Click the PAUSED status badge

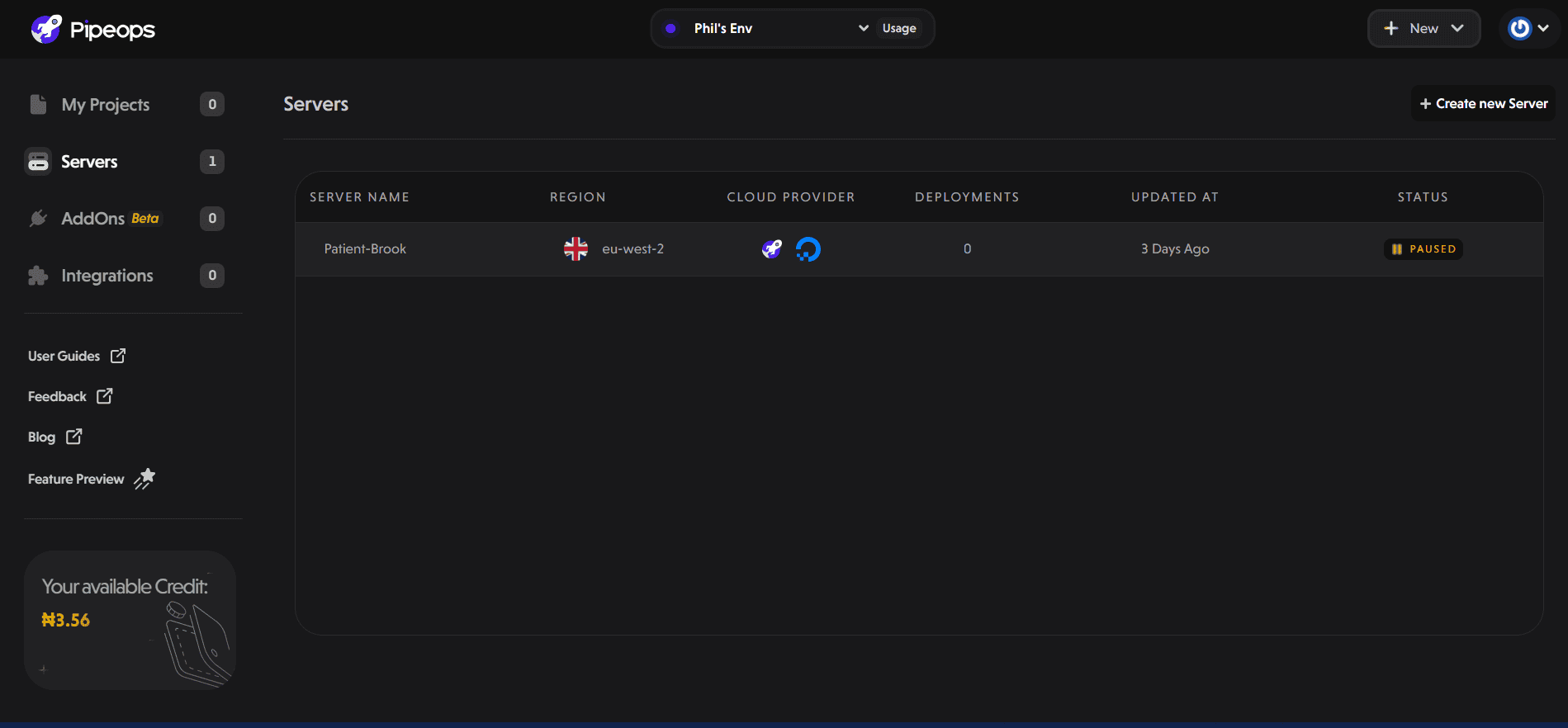click(1424, 249)
